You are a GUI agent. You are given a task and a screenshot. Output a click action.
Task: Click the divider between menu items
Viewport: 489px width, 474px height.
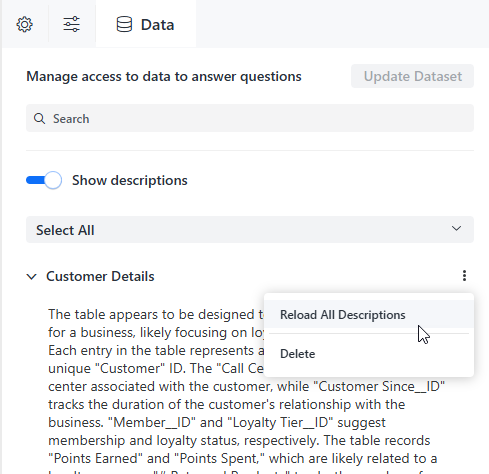tap(369, 333)
